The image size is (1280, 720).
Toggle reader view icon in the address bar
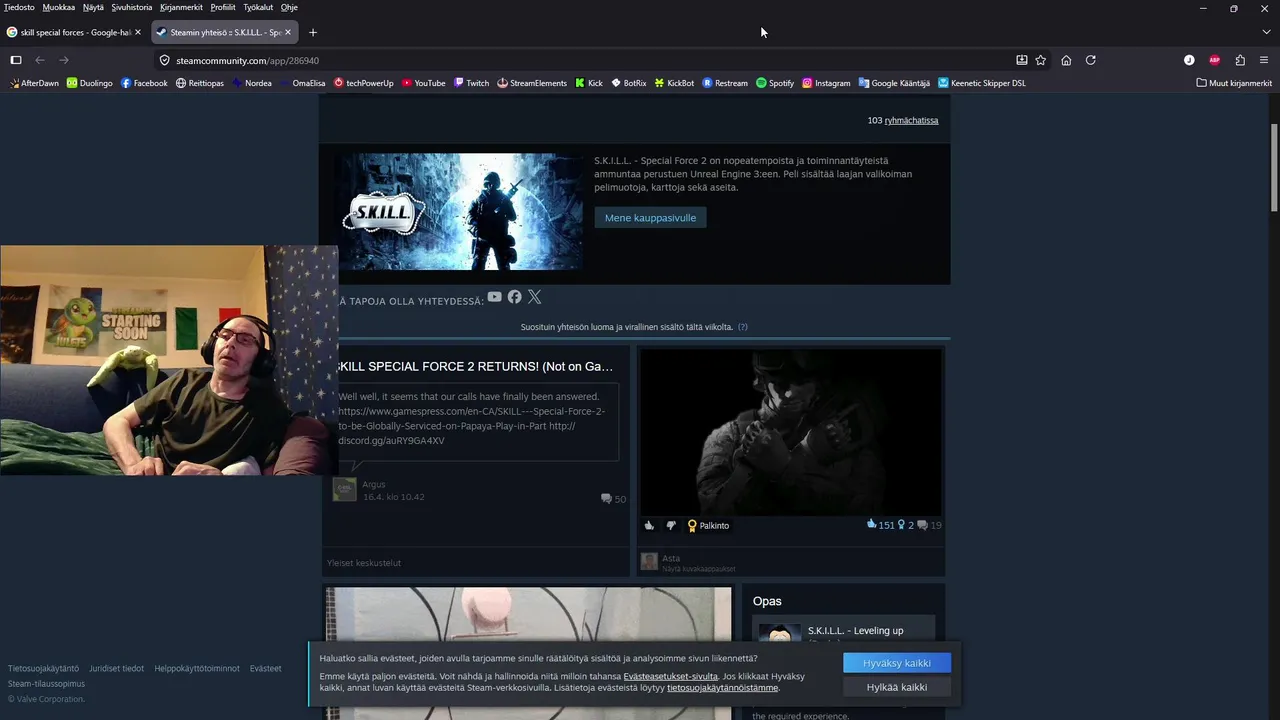tap(1021, 60)
